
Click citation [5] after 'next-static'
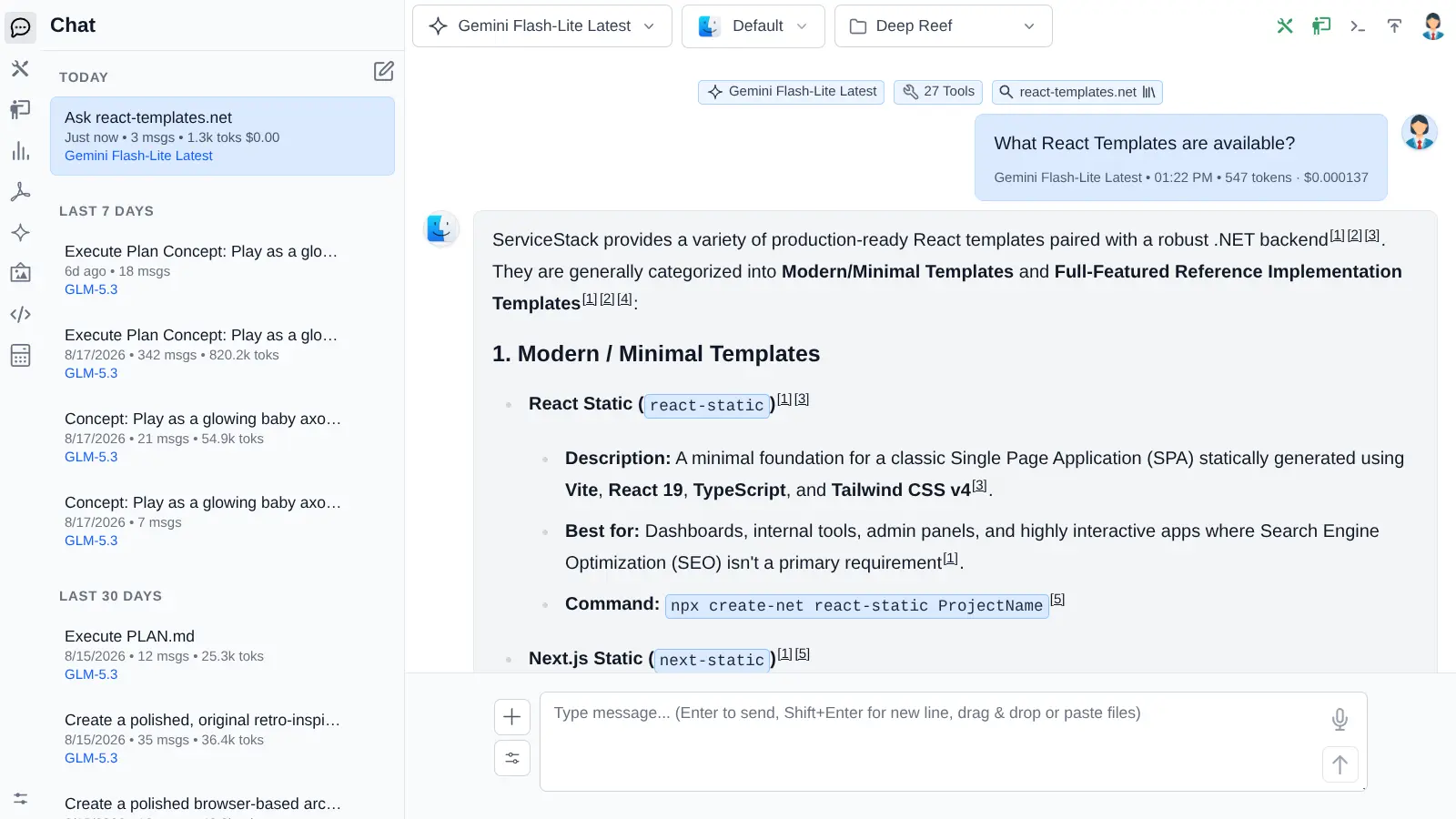click(x=803, y=654)
